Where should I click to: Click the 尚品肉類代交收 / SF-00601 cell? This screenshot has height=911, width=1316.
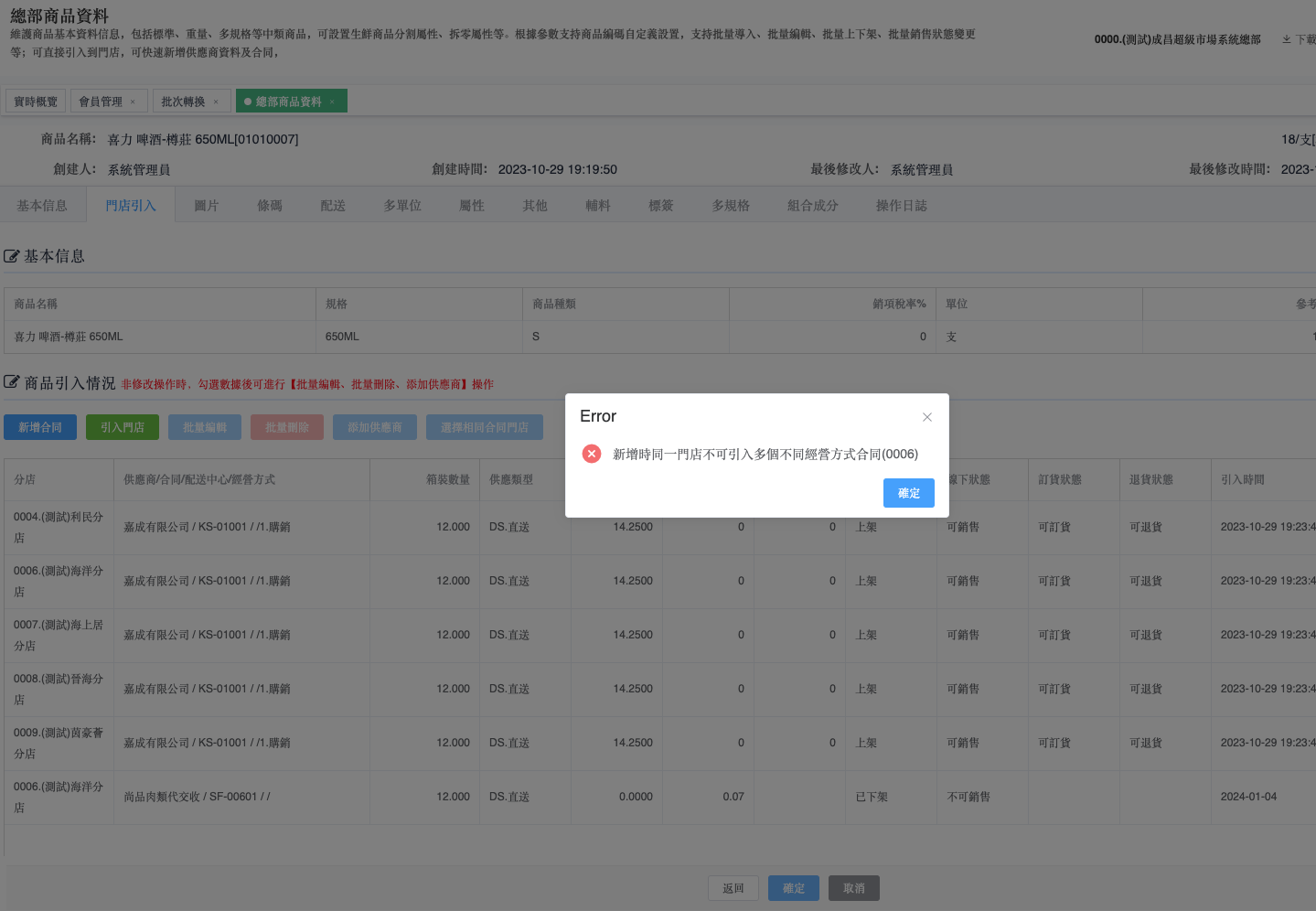[x=241, y=798]
